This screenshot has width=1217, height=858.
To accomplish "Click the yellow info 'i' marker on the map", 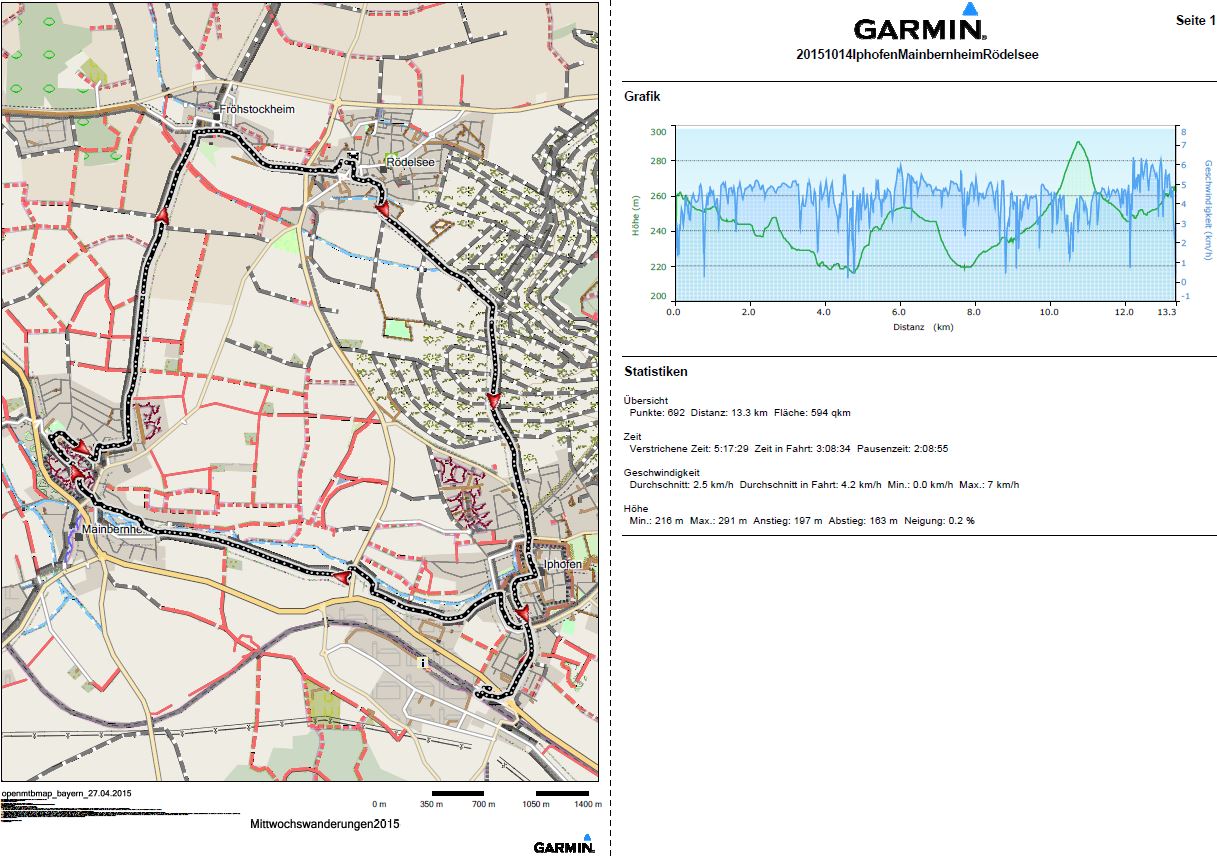I will click(423, 662).
